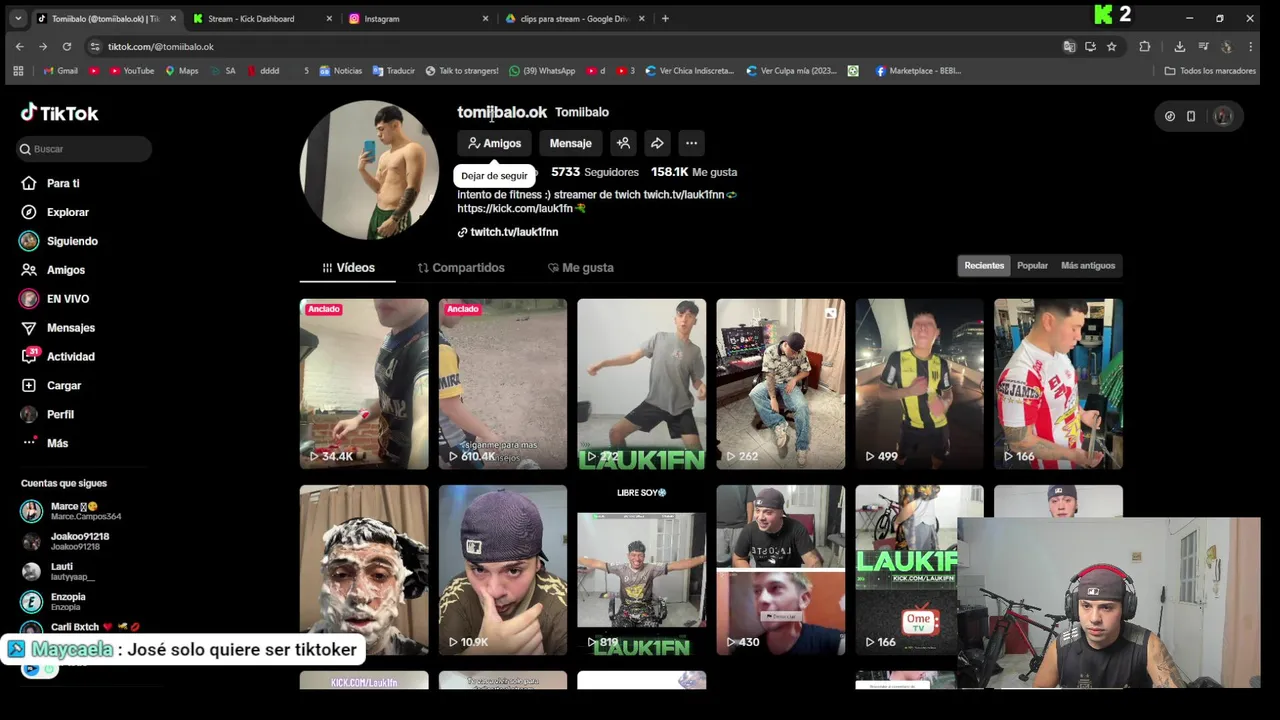Click the profile avatar picture
Image resolution: width=1280 pixels, height=720 pixels.
click(x=369, y=170)
